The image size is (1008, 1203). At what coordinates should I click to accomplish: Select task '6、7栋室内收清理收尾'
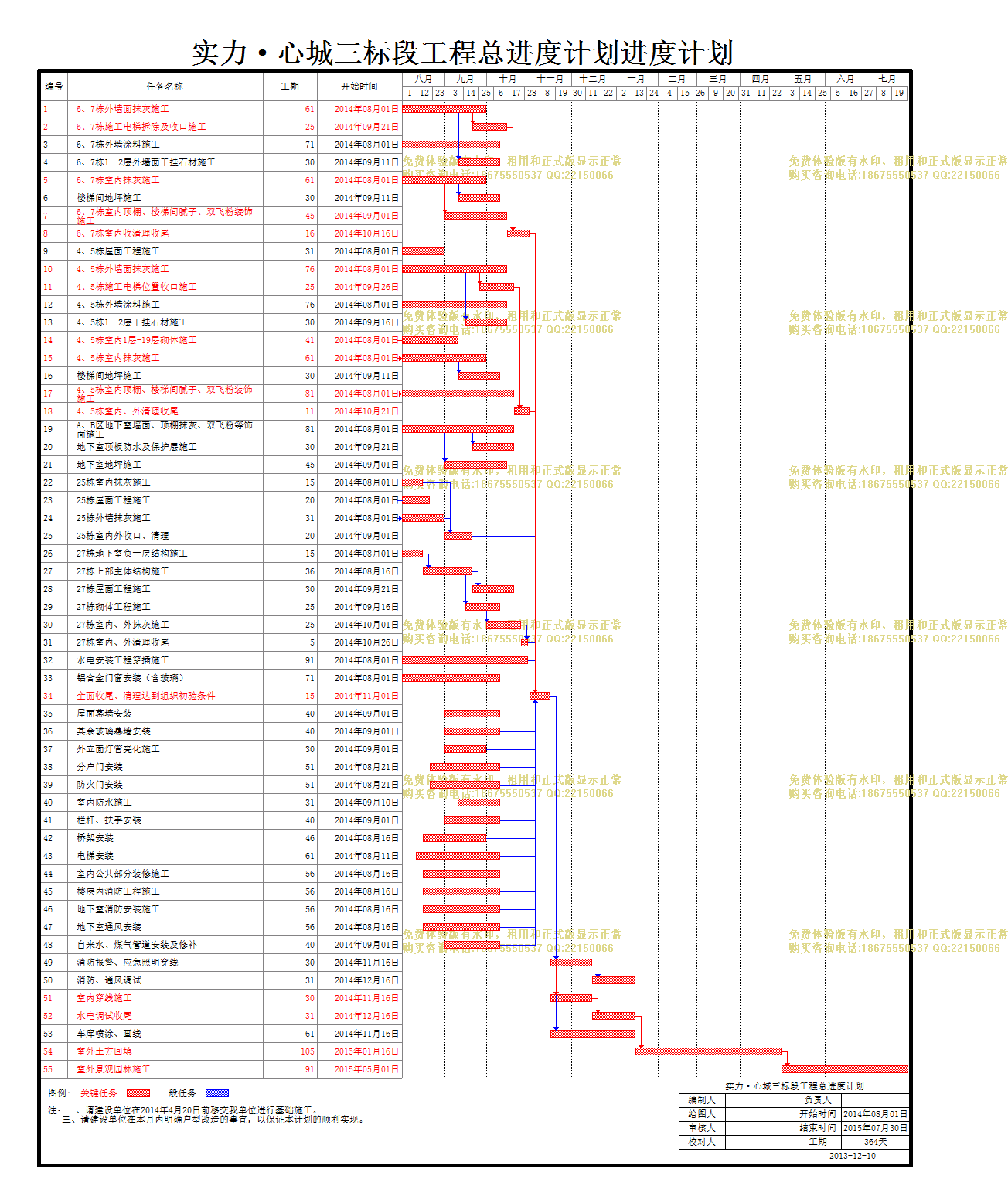[x=122, y=233]
